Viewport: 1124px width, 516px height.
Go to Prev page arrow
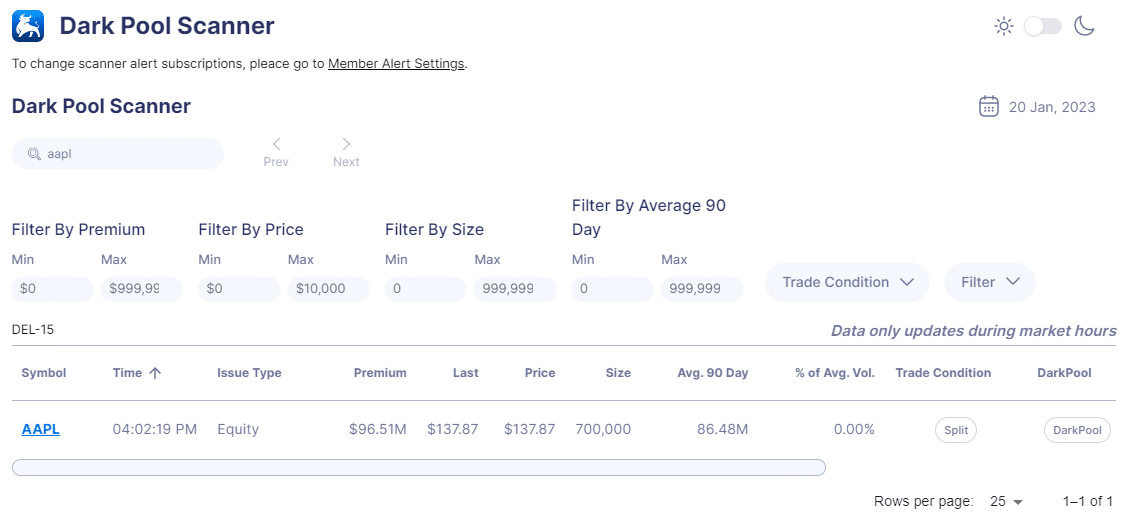276,153
